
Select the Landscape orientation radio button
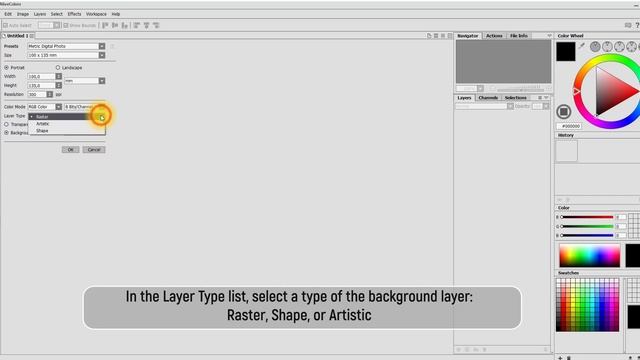[58, 67]
